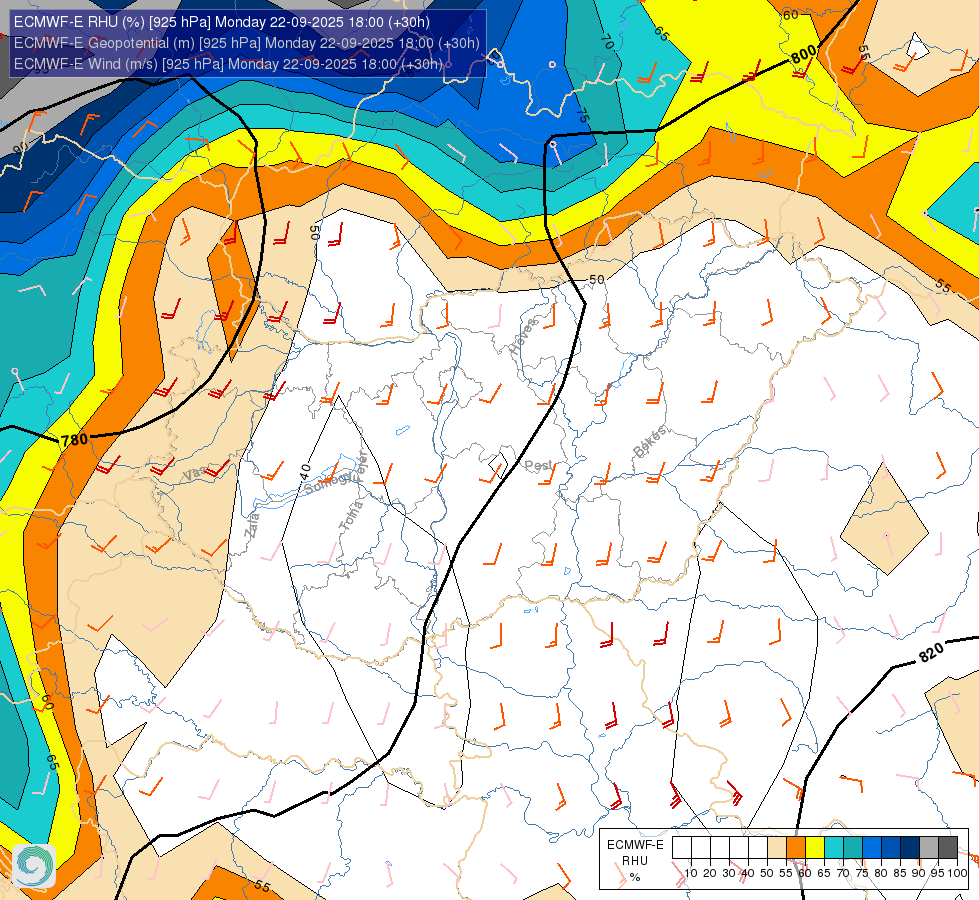Click the 820 geopotential contour label
The width and height of the screenshot is (979, 900).
[931, 653]
